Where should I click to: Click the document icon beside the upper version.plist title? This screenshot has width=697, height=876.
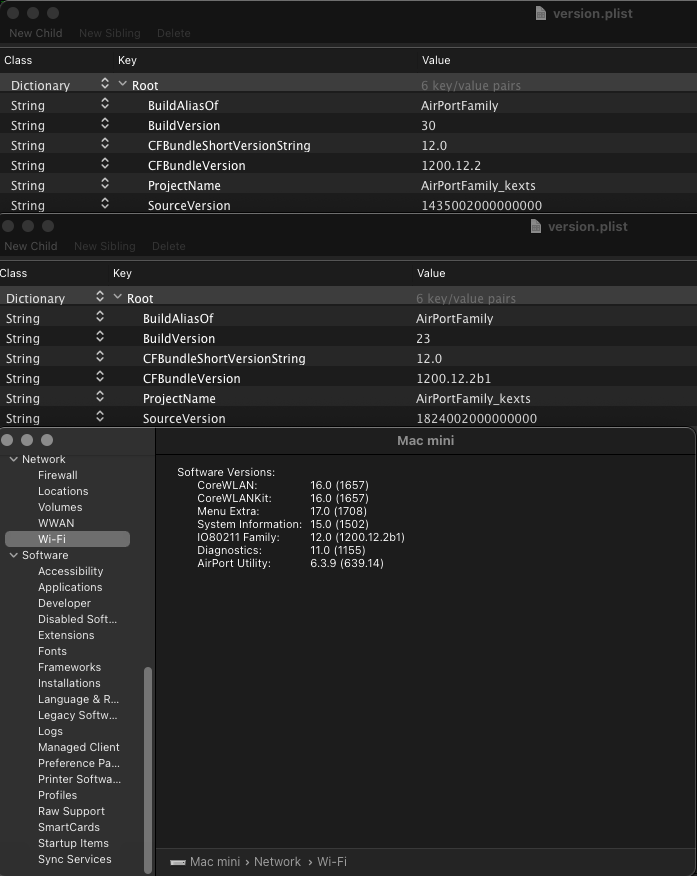click(540, 13)
